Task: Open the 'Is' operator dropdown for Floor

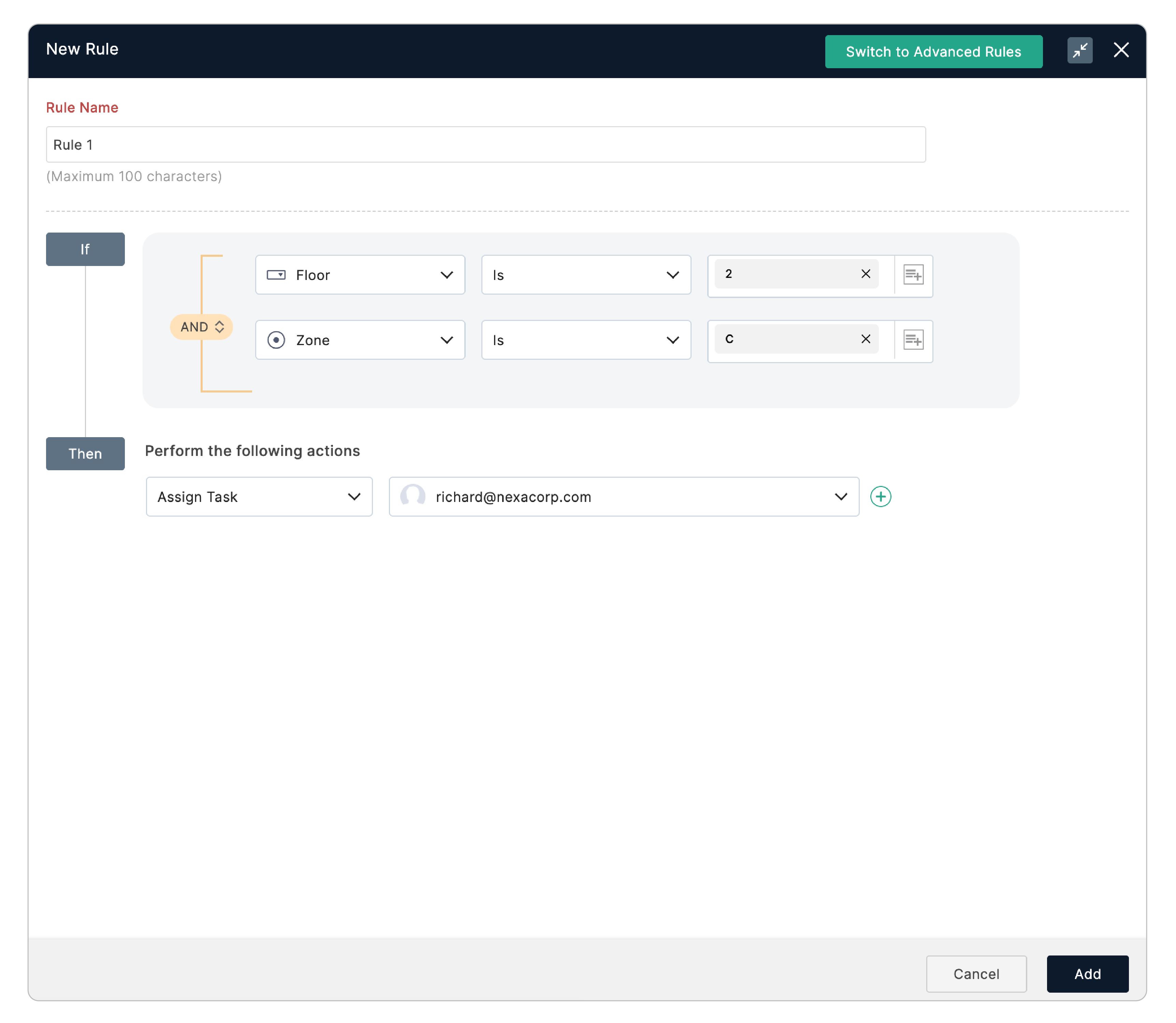Action: [585, 275]
